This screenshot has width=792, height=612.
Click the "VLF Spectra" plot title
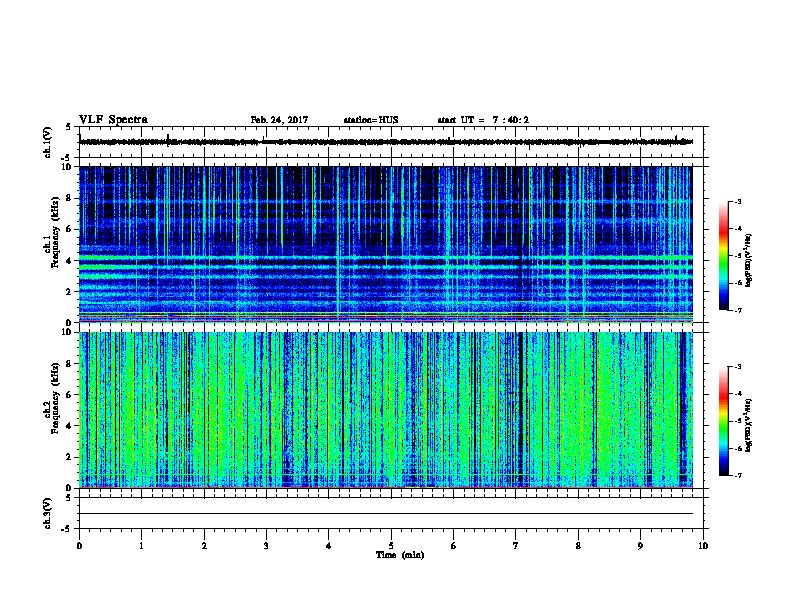113,120
